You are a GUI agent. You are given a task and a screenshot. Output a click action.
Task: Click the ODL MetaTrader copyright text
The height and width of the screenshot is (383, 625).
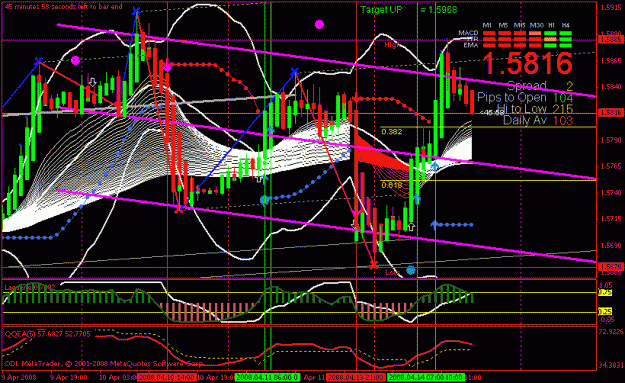pyautogui.click(x=104, y=363)
